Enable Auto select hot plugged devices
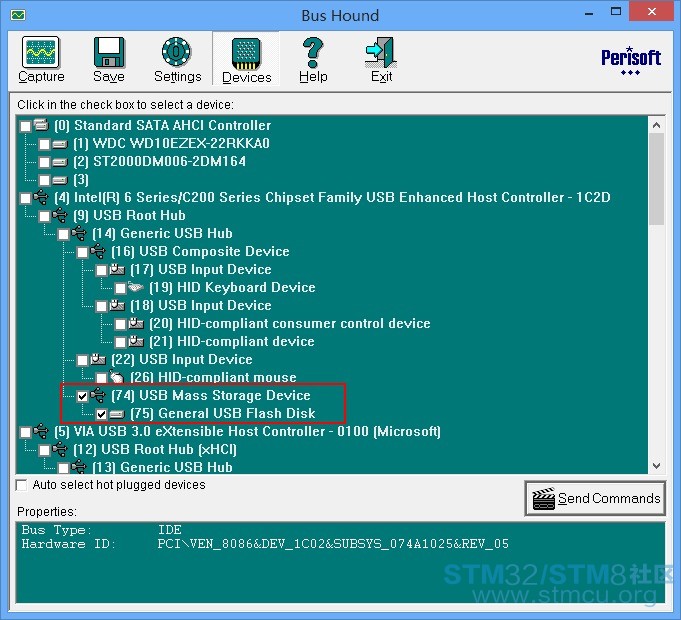The height and width of the screenshot is (620, 681). [x=21, y=485]
